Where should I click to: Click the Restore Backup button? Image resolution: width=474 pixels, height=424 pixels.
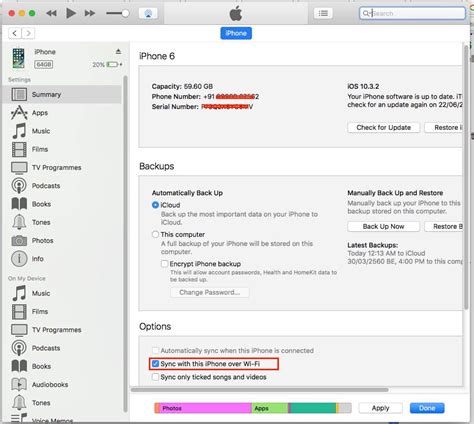[444, 227]
